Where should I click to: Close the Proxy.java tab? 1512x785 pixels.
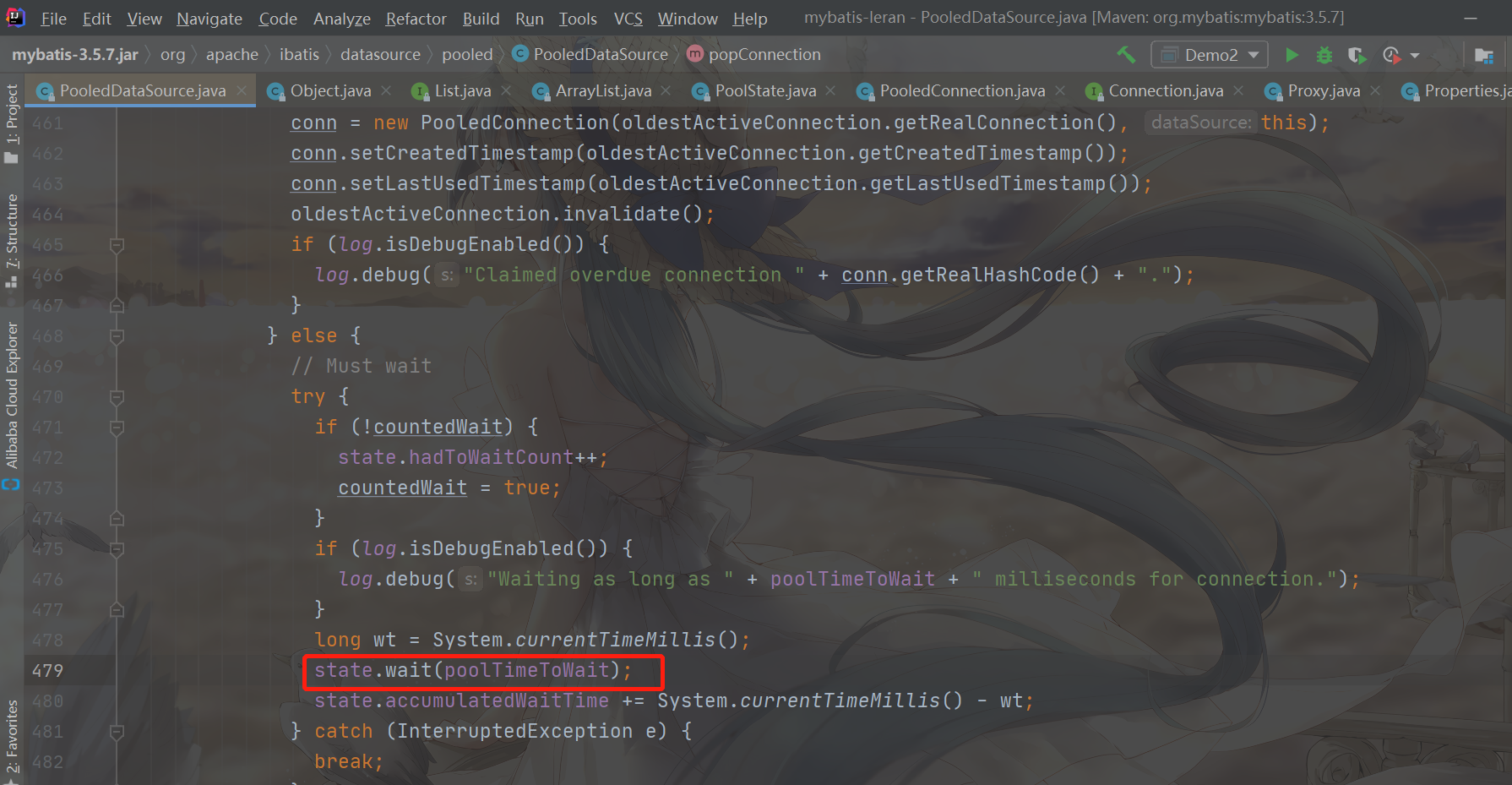click(x=1375, y=90)
